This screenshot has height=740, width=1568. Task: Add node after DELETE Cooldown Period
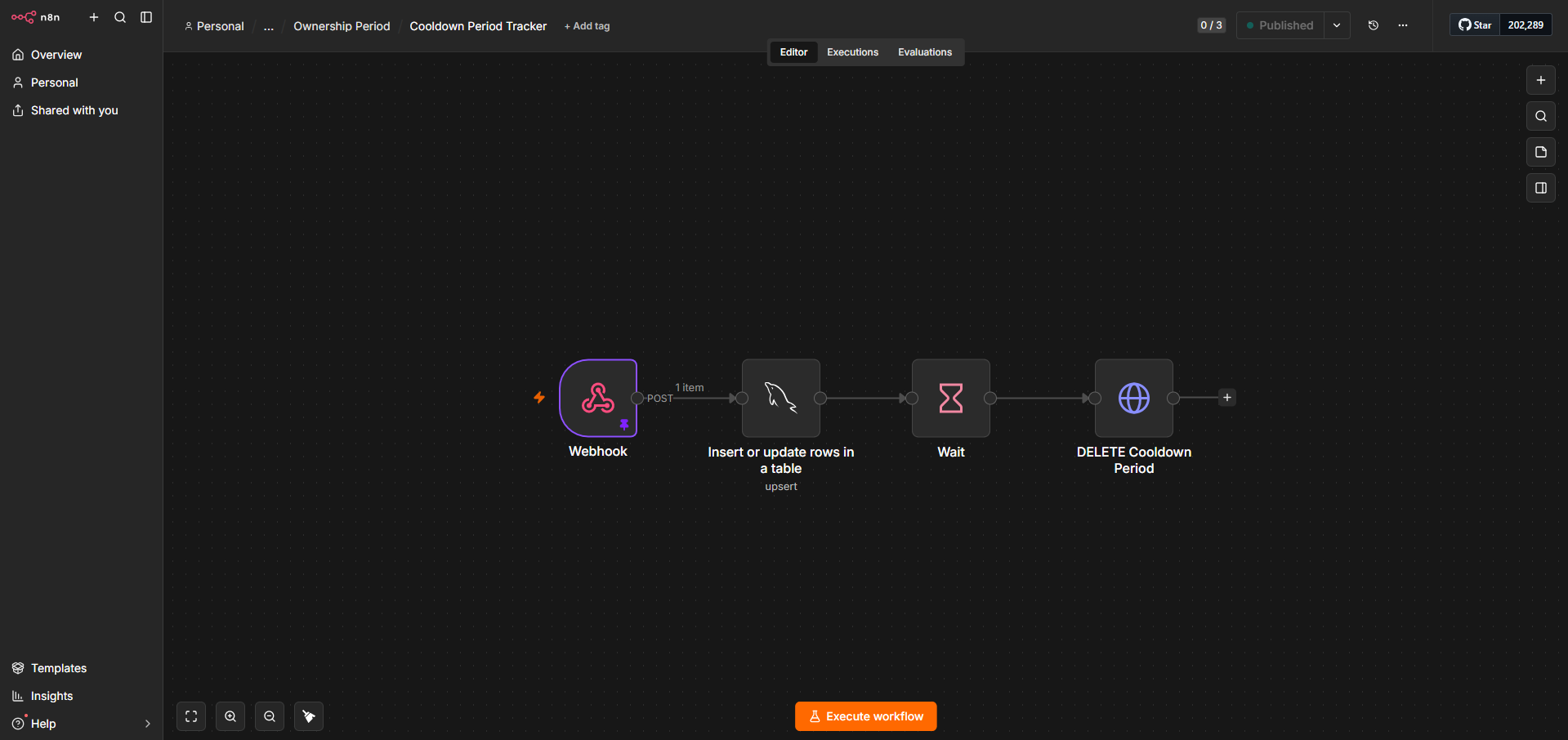coord(1227,398)
